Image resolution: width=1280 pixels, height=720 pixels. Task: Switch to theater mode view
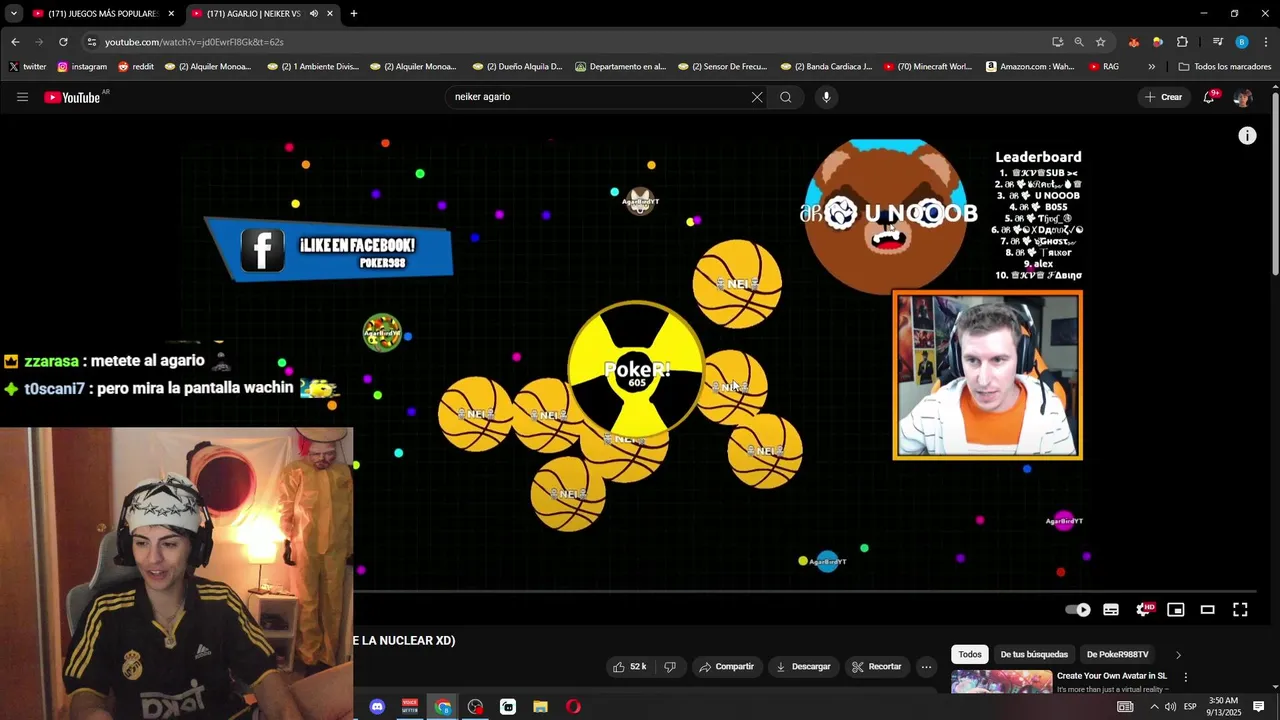click(x=1208, y=610)
